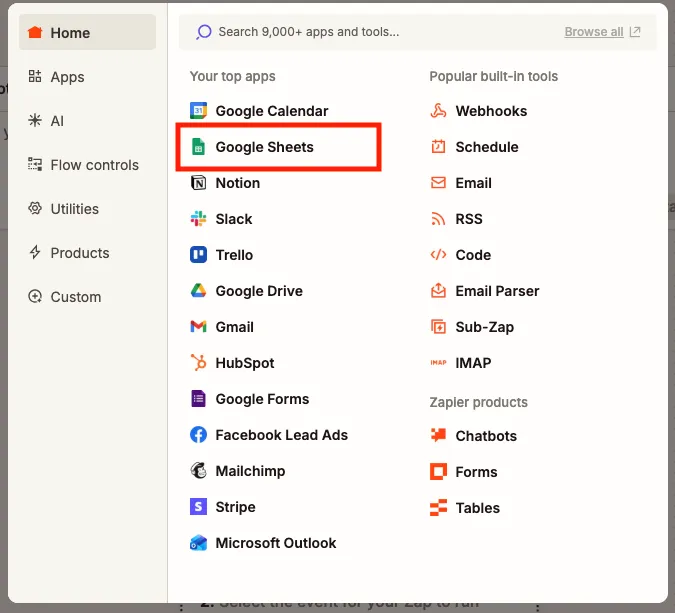
Task: Pick the Notion label
Action: click(x=238, y=183)
